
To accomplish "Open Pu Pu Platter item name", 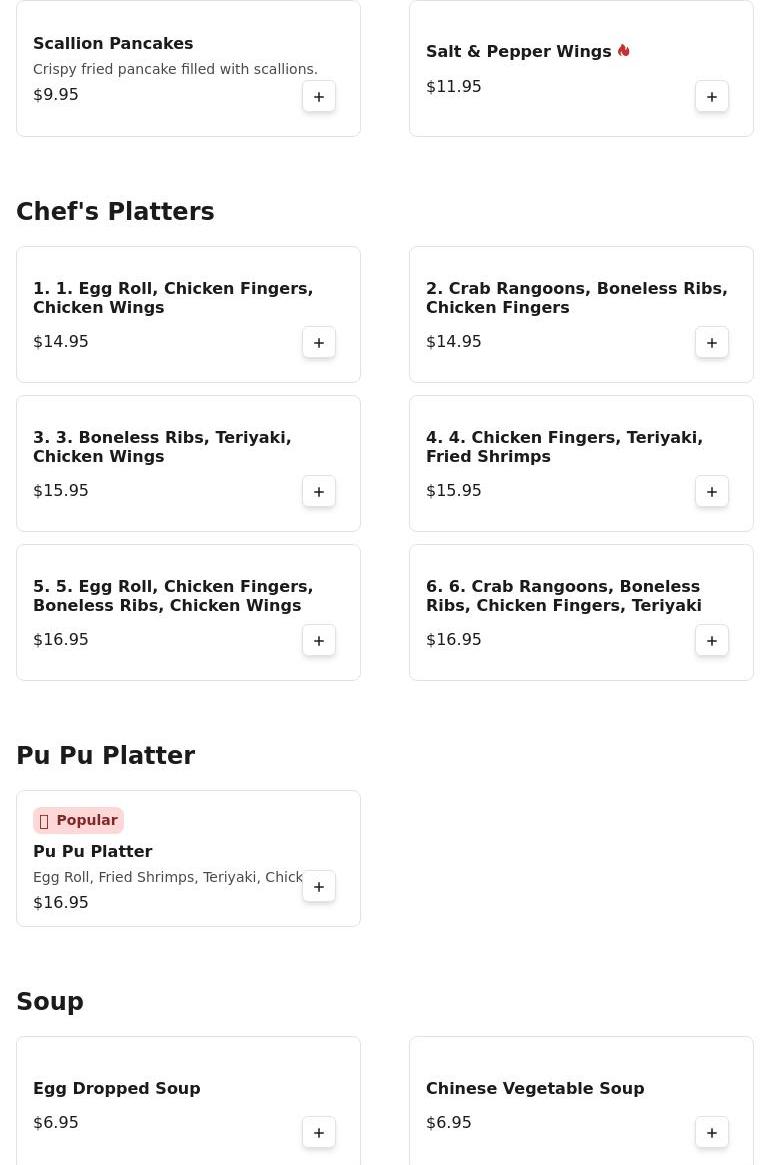I will 92,851.
